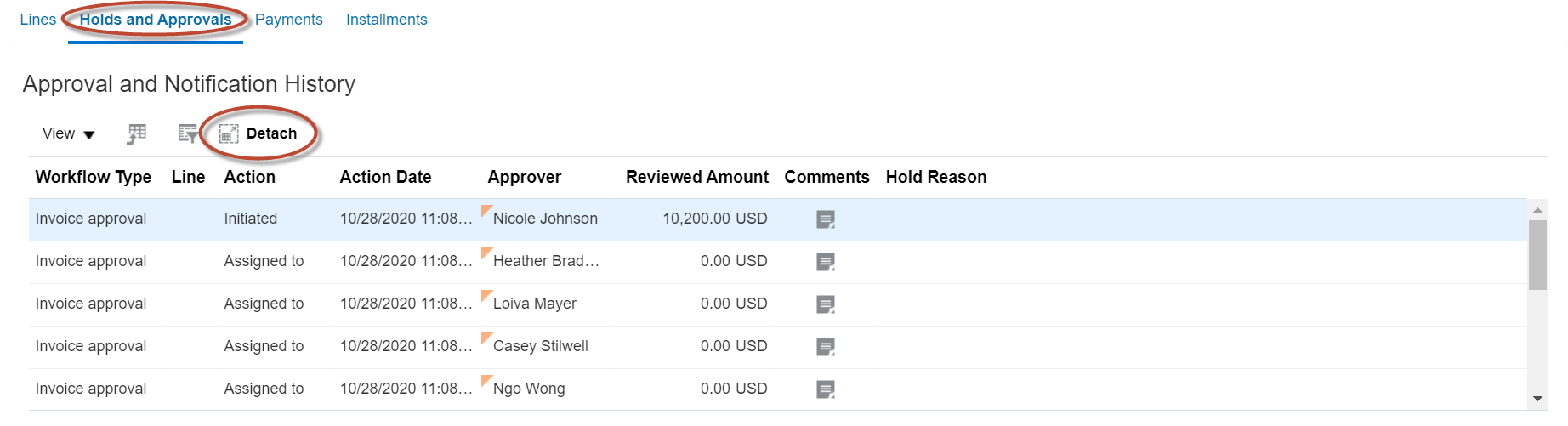Click the Reviewed Amount column header
This screenshot has width=1568, height=426.
[696, 177]
